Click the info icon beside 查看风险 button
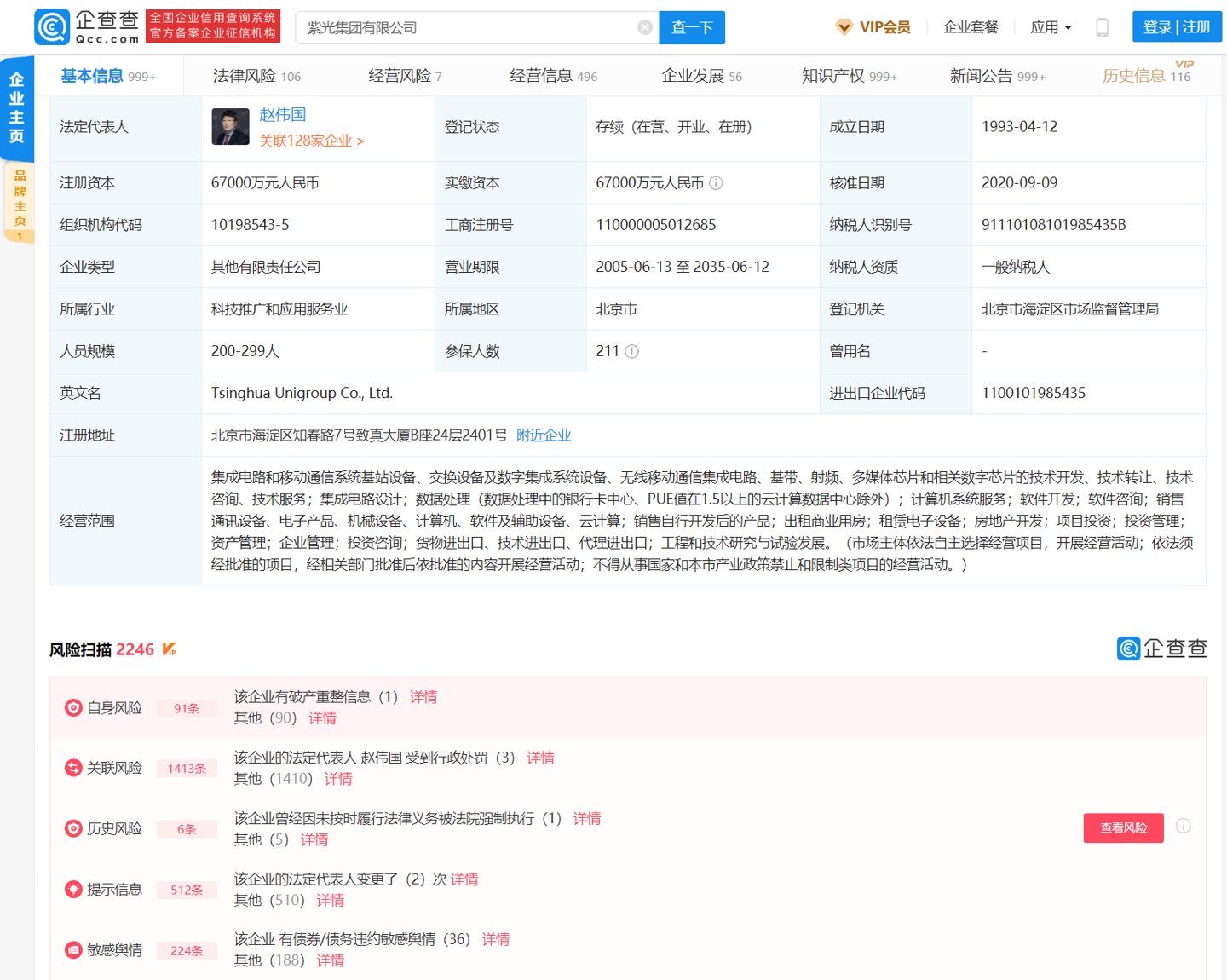This screenshot has width=1227, height=980. point(1184,826)
